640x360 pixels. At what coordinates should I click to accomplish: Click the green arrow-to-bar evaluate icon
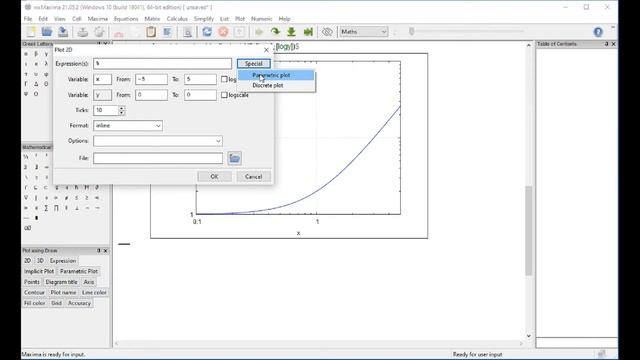(308, 32)
